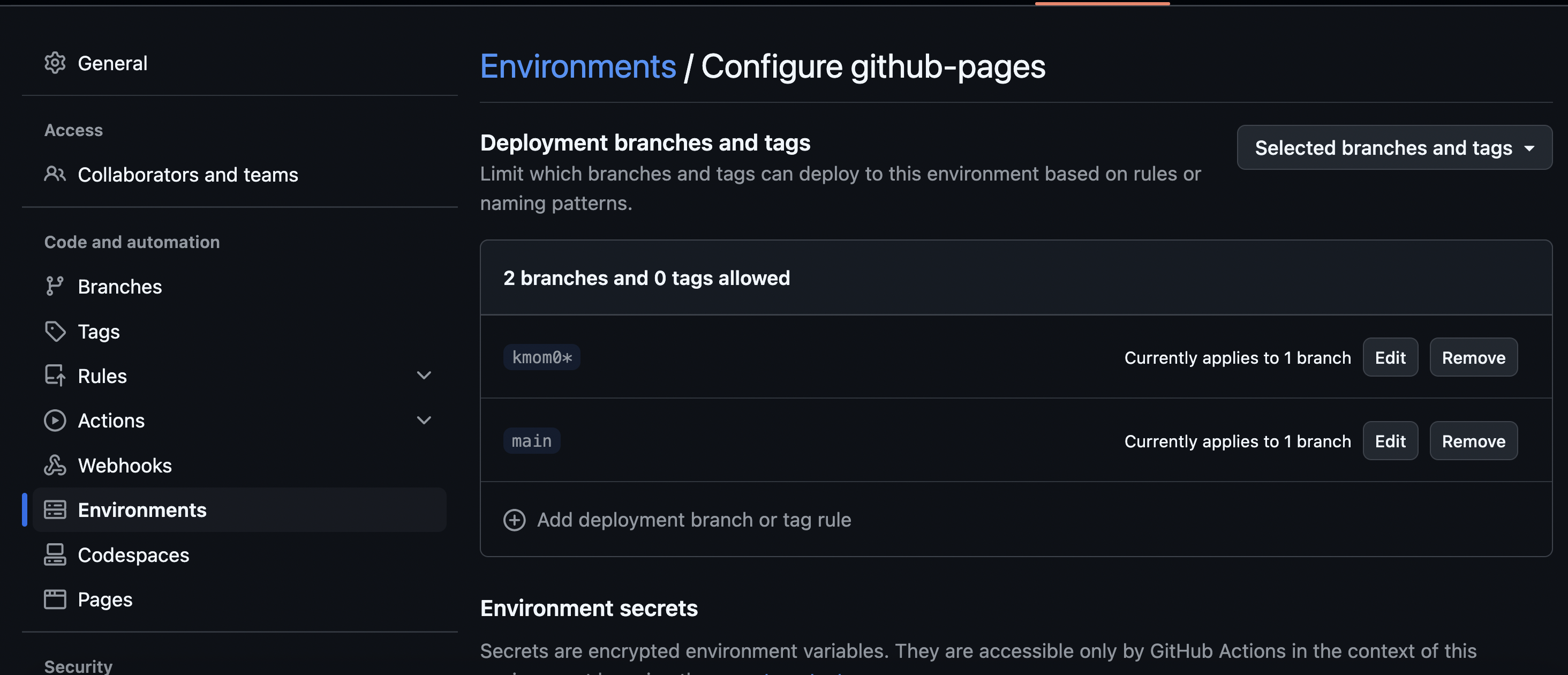The height and width of the screenshot is (675, 1568).
Task: Click the Branches git-branch icon
Action: point(55,286)
